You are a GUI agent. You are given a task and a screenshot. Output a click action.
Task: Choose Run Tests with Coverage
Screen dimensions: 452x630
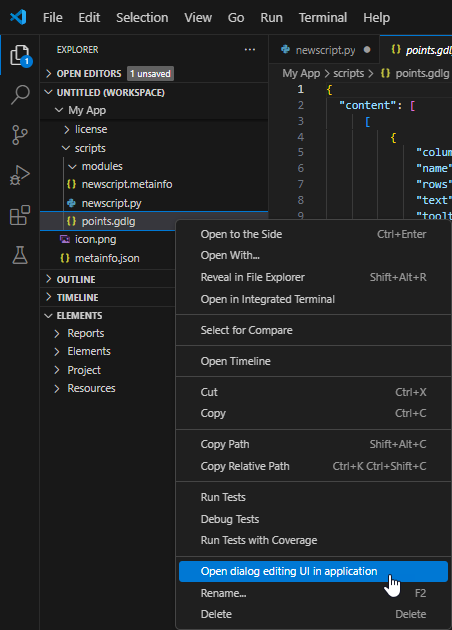click(x=313, y=540)
